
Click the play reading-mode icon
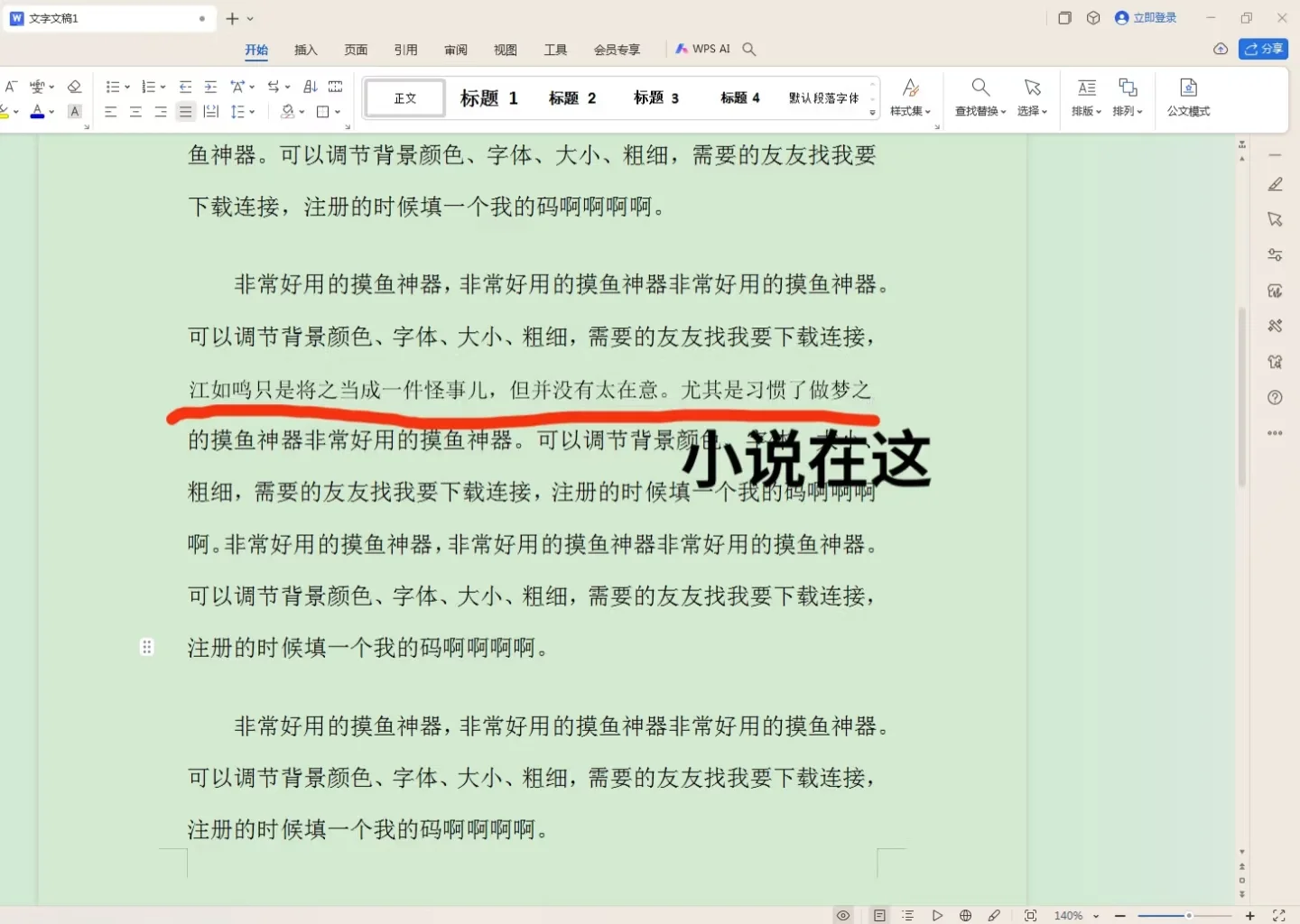tap(937, 915)
